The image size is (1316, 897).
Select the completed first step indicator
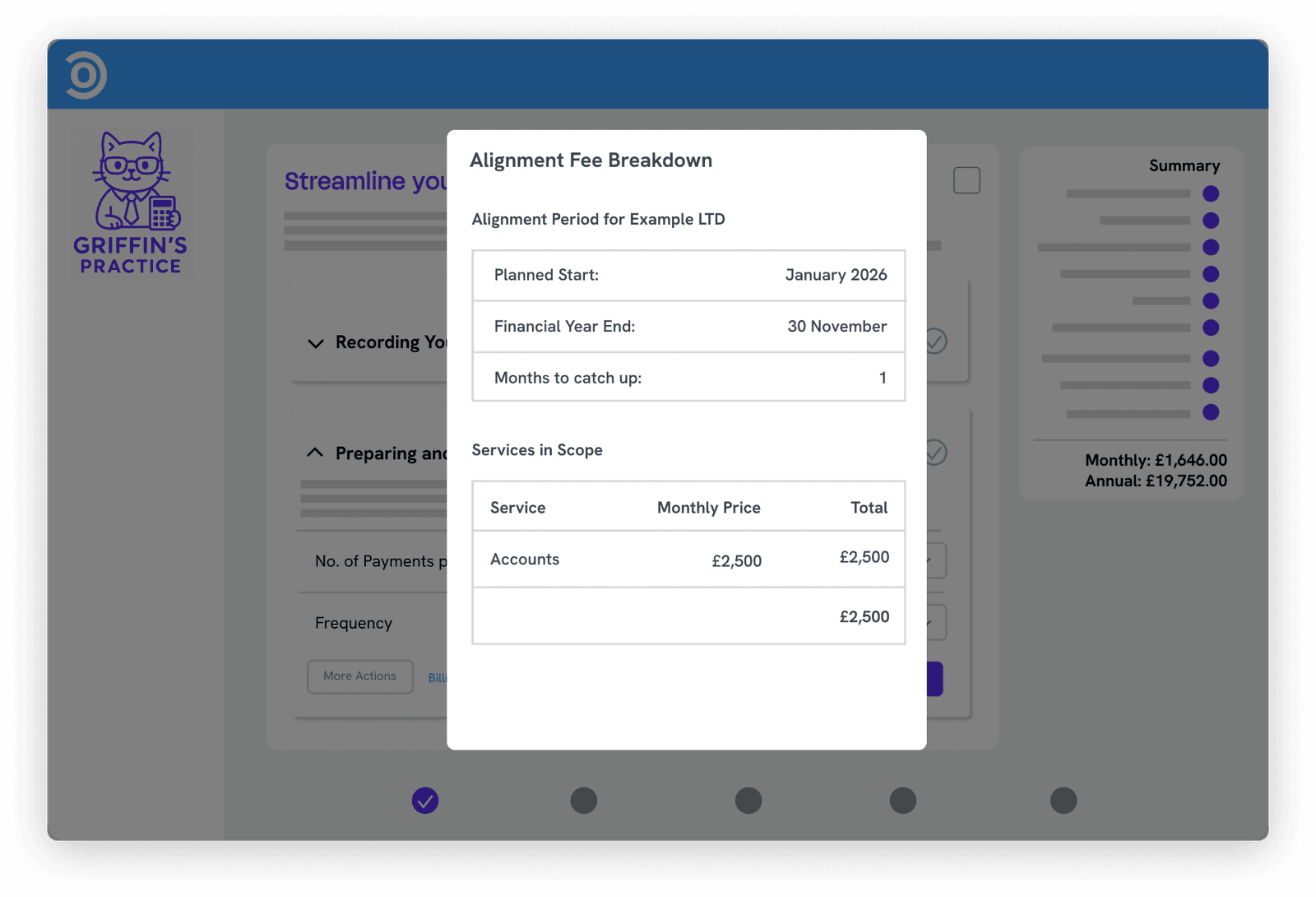pos(425,800)
